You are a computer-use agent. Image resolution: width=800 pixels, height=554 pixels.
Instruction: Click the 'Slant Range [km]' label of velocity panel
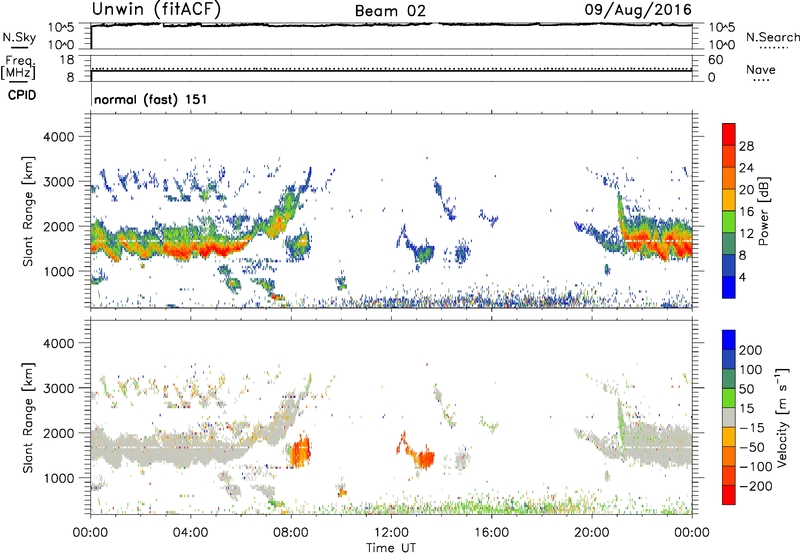pos(28,418)
